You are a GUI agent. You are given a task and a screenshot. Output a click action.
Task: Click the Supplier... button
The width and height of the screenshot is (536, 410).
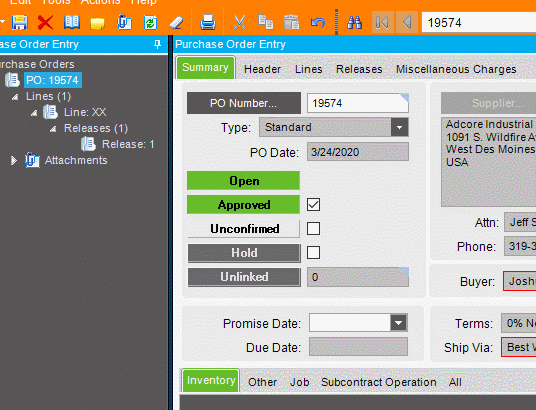pos(488,103)
